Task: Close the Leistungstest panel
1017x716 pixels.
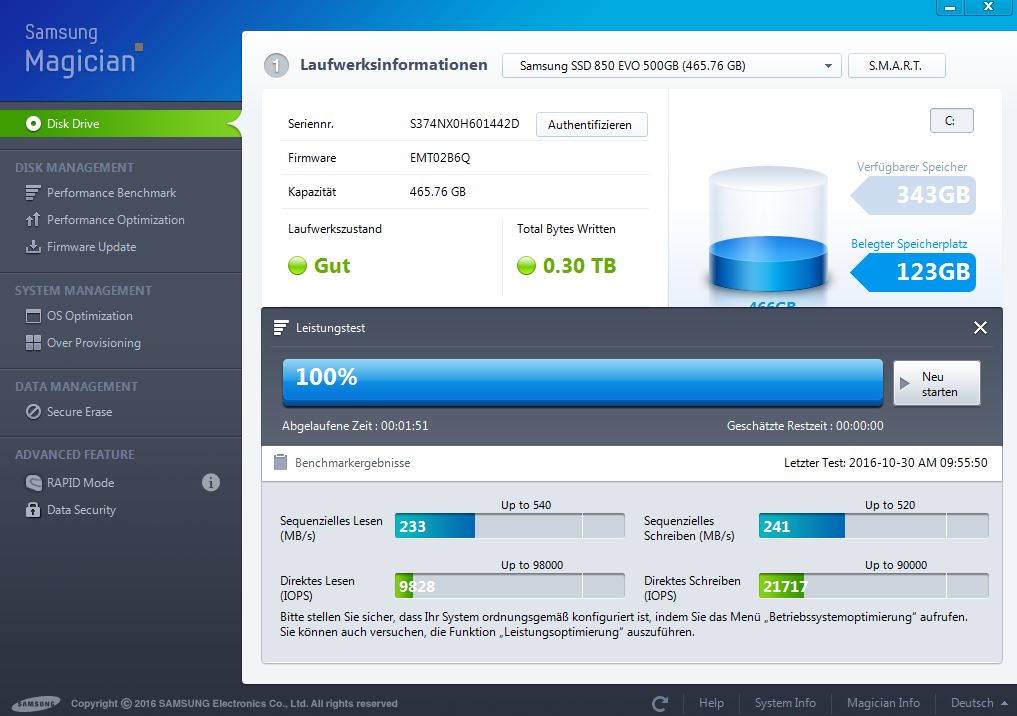Action: (980, 328)
